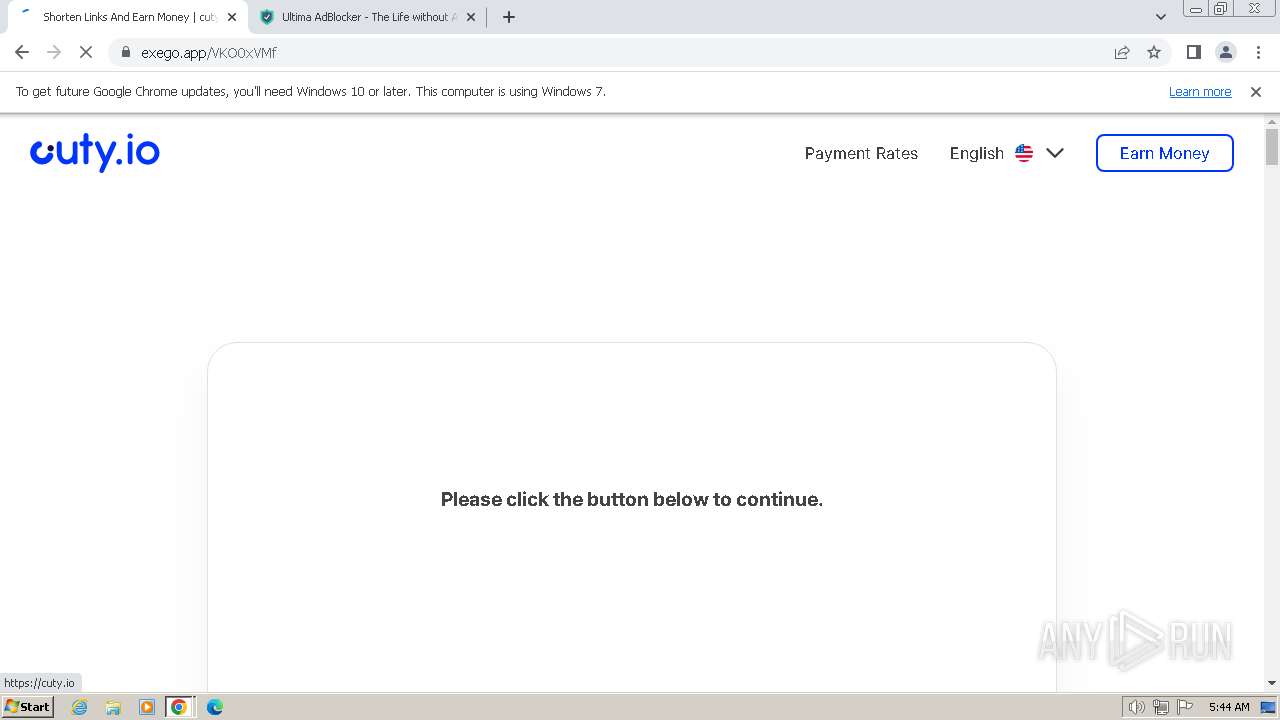Switch to the Ultima AdBlocker tab
The width and height of the screenshot is (1280, 720).
[367, 17]
